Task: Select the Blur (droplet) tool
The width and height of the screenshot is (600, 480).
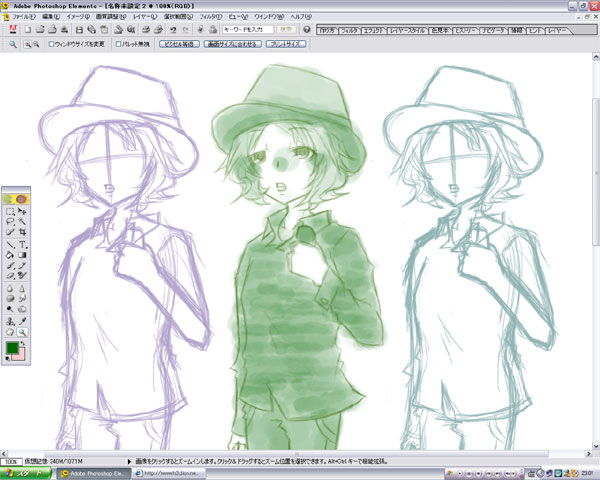Action: click(x=10, y=288)
